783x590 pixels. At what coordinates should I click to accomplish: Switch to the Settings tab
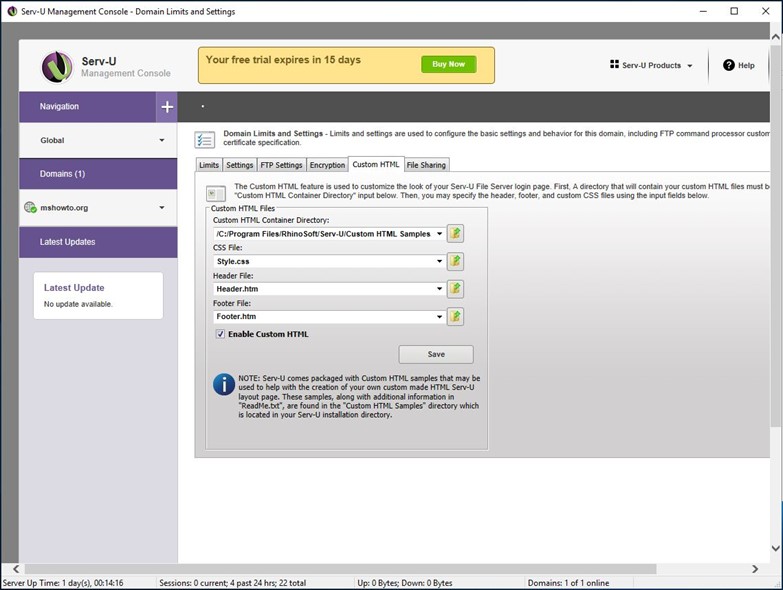(240, 165)
